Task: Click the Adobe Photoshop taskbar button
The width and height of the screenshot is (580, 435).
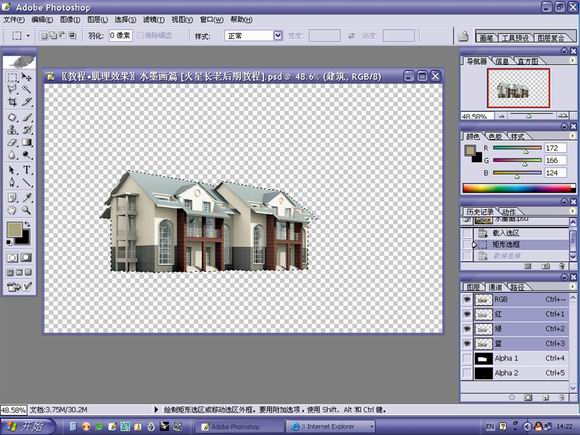Action: click(x=239, y=426)
